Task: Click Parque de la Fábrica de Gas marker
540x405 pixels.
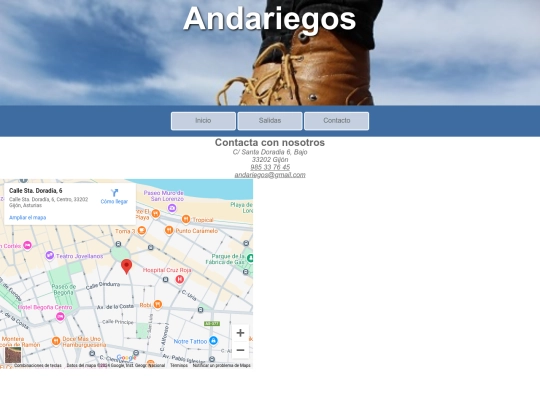Action: pos(250,258)
